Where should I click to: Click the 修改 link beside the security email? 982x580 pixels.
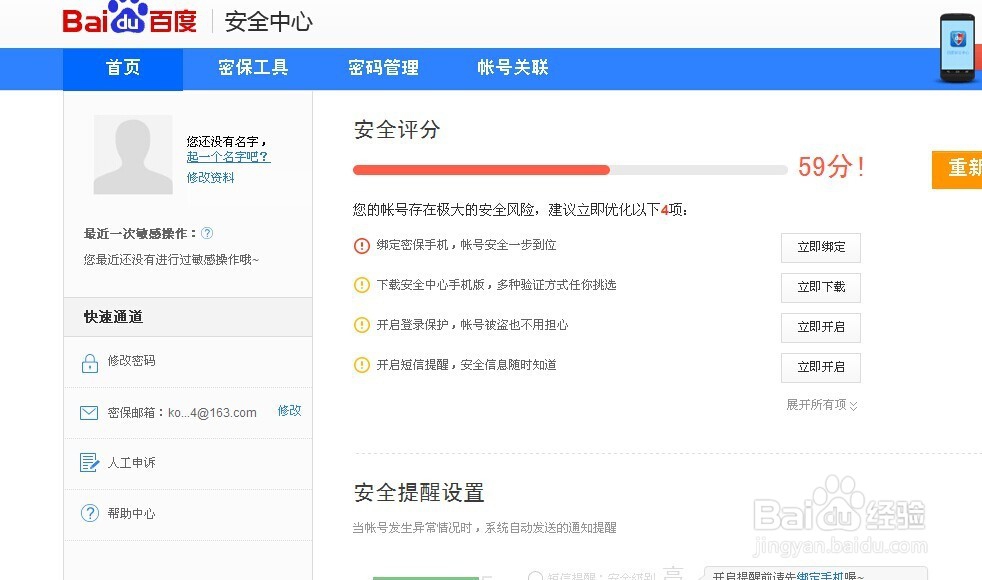click(x=289, y=411)
